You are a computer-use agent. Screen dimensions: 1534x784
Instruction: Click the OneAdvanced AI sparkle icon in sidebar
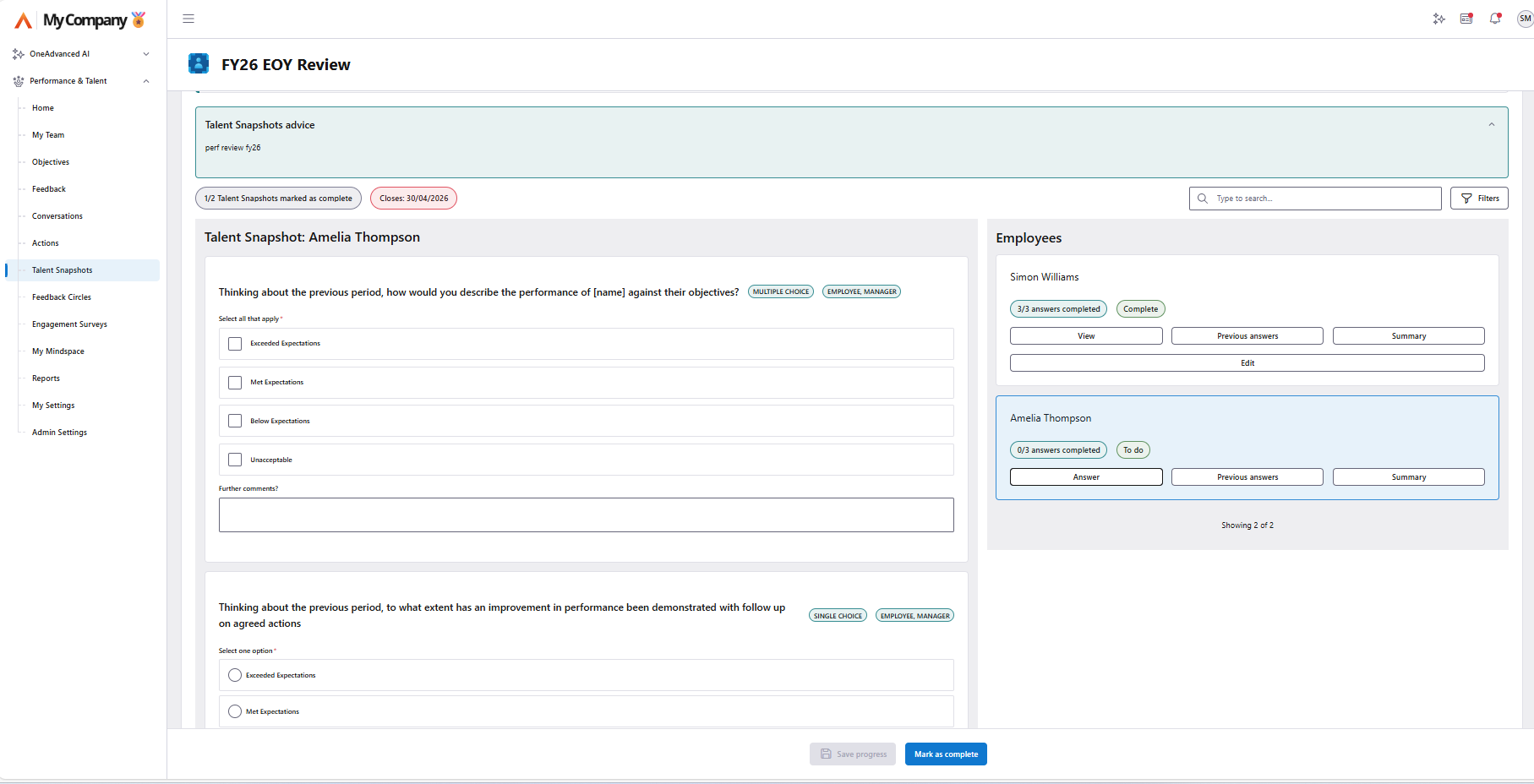(x=19, y=54)
